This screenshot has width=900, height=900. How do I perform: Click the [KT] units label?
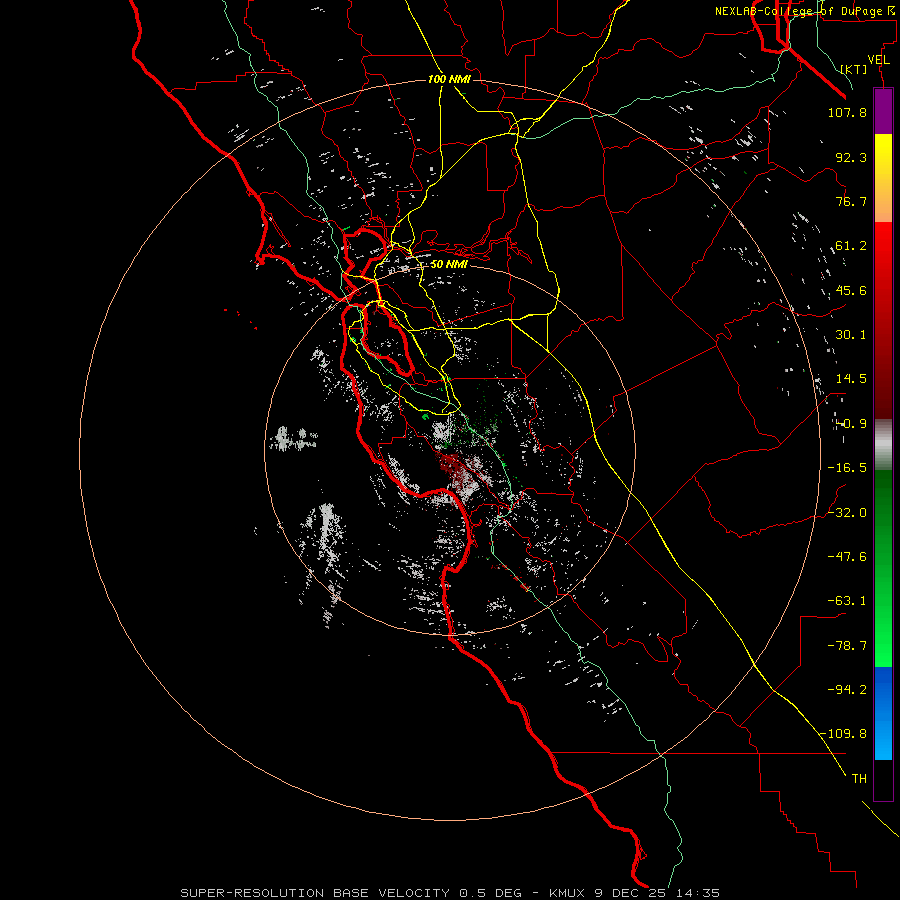click(x=854, y=69)
